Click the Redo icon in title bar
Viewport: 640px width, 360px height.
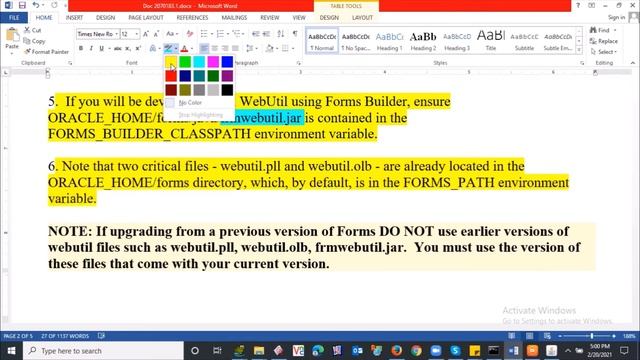click(54, 5)
